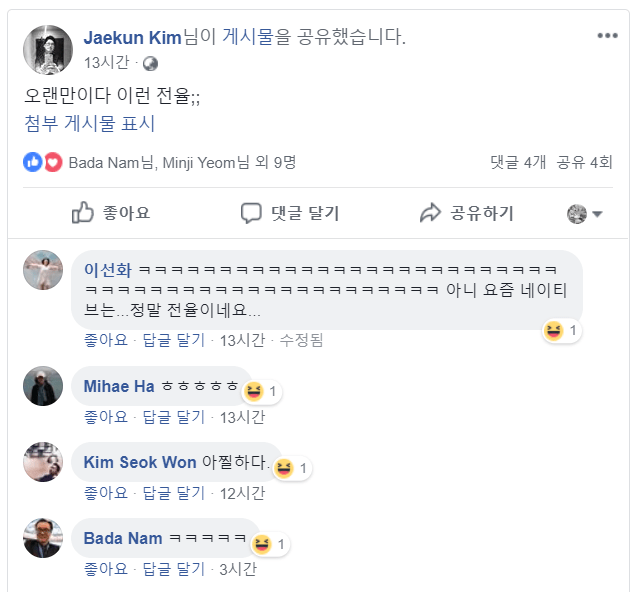Screen dimensions: 636x592
Task: Click 좋아요 under Bada Nam's comment
Action: coord(105,569)
